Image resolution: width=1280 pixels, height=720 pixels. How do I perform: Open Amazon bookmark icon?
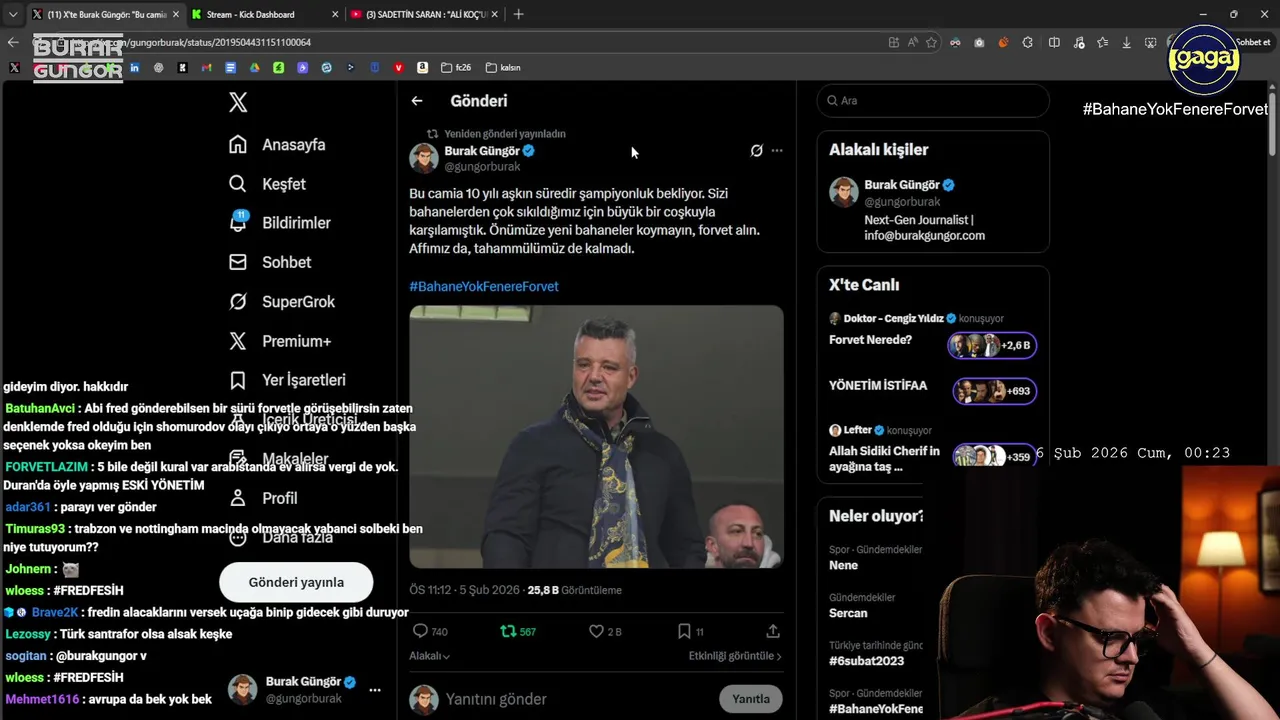pyautogui.click(x=422, y=68)
